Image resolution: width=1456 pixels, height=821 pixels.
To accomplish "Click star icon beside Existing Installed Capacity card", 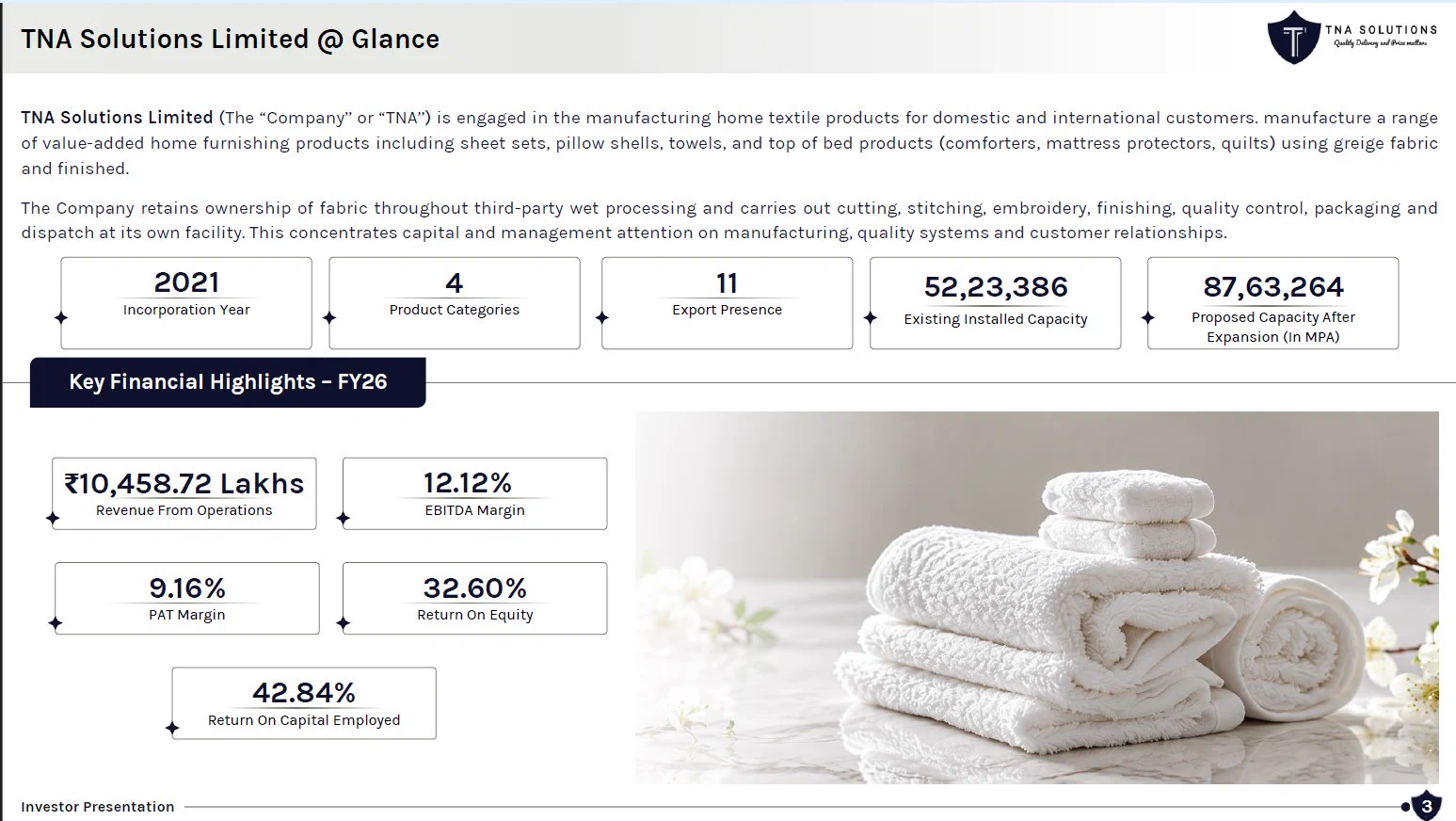I will (x=871, y=317).
